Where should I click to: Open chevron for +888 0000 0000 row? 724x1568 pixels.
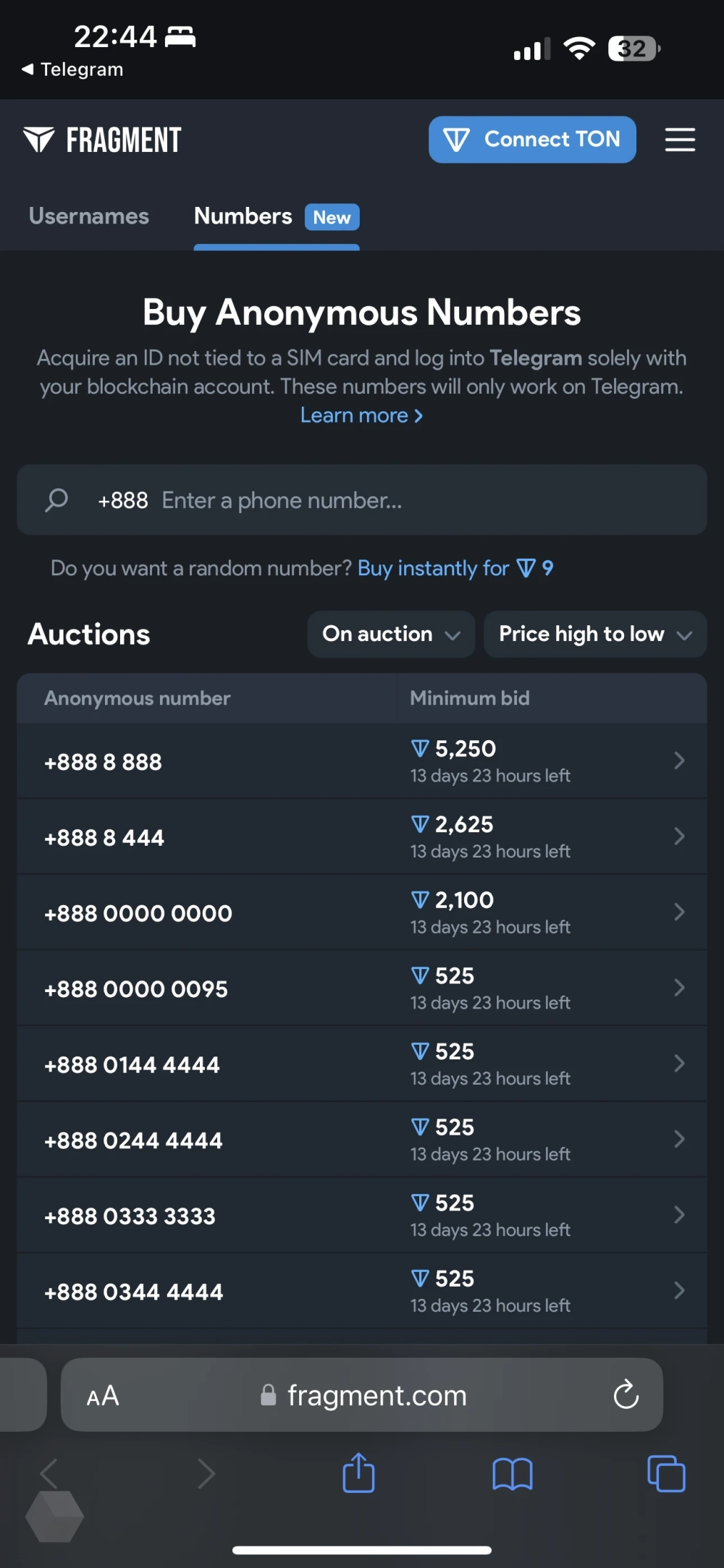pos(678,912)
